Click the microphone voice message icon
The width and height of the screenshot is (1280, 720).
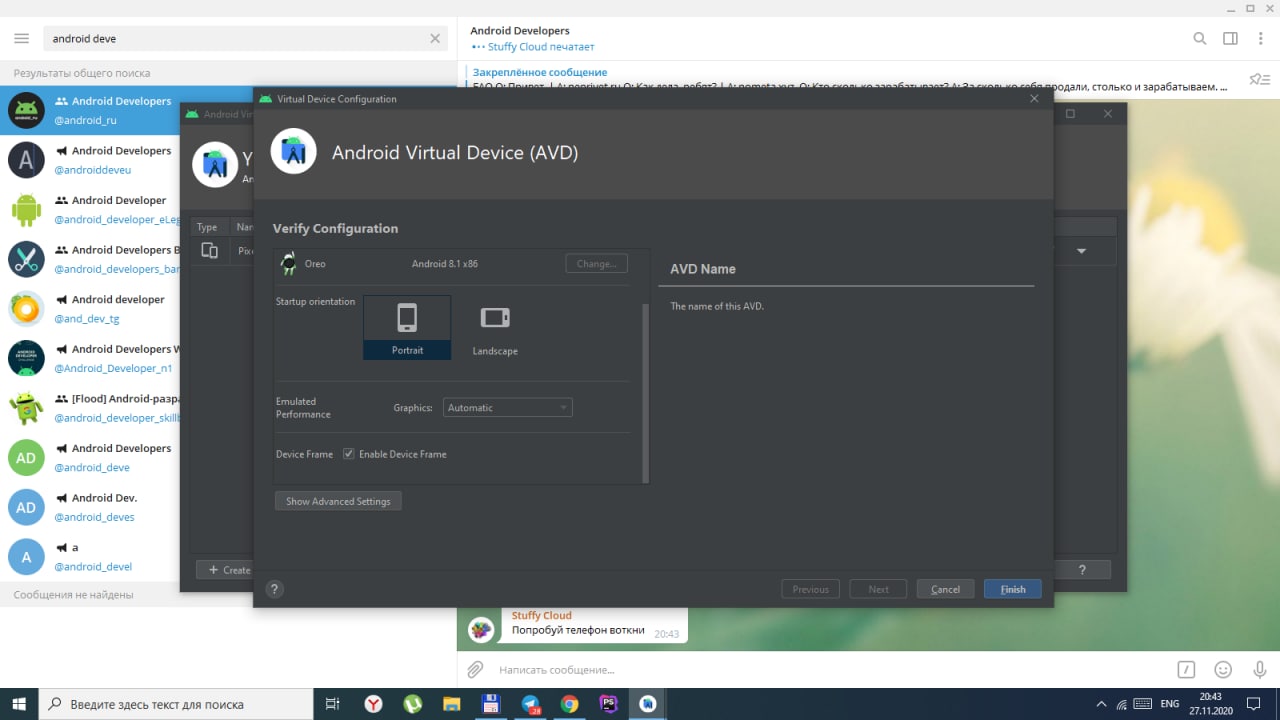[1259, 669]
